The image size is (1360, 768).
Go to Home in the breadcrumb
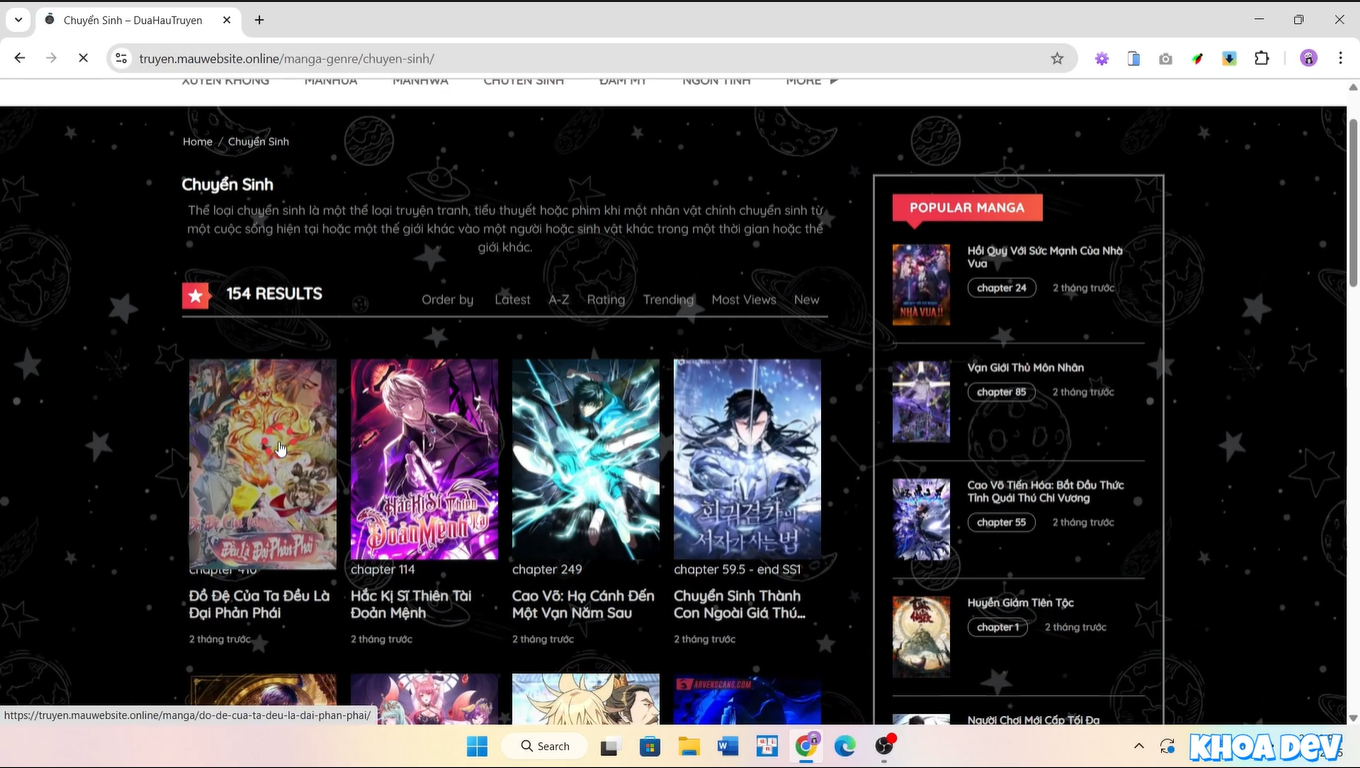(x=197, y=142)
